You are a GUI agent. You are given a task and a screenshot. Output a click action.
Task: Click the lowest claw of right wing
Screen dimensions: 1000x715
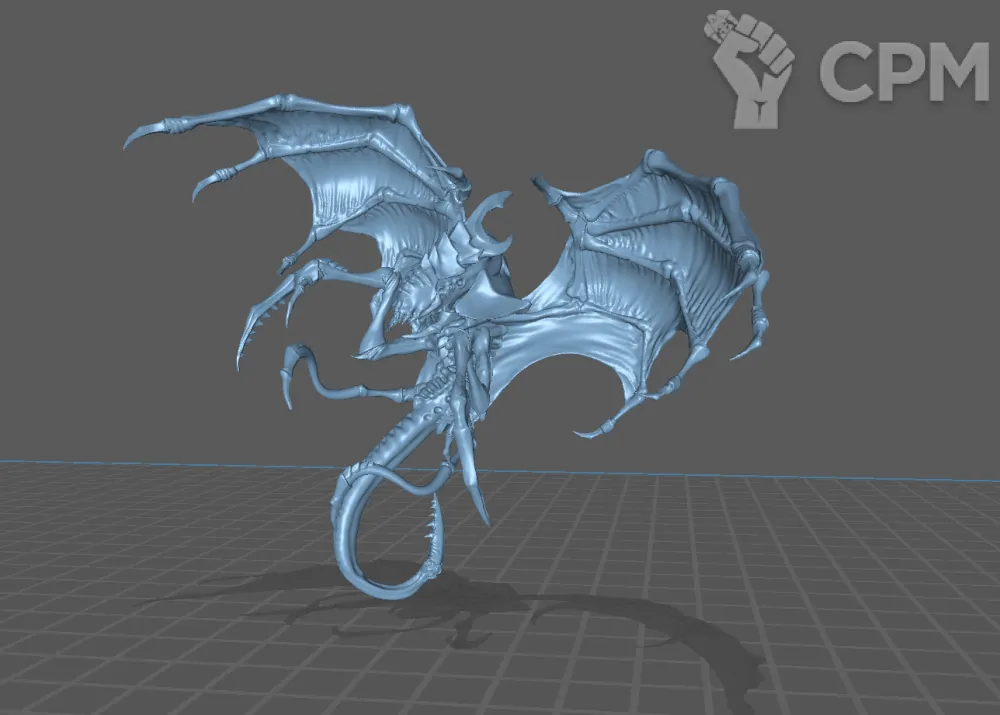[x=590, y=432]
